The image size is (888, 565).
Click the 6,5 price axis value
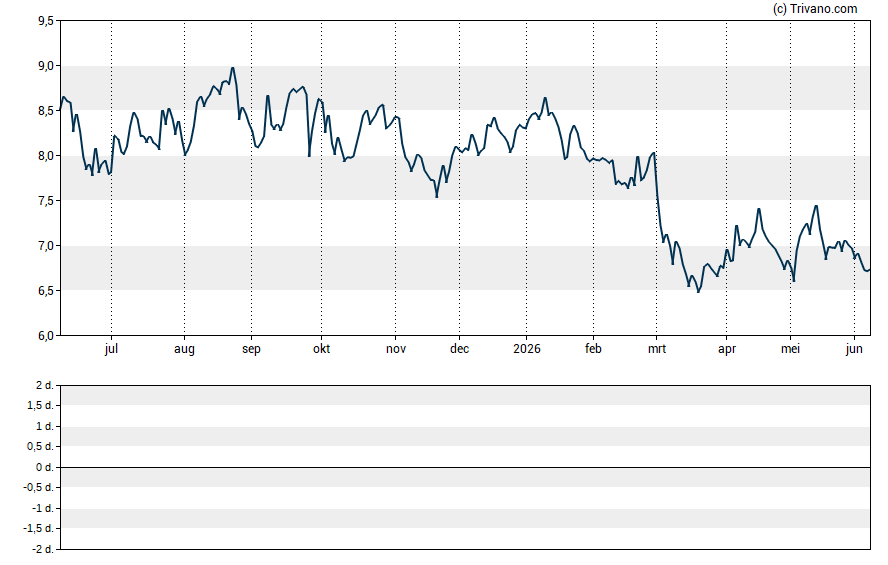pos(46,290)
